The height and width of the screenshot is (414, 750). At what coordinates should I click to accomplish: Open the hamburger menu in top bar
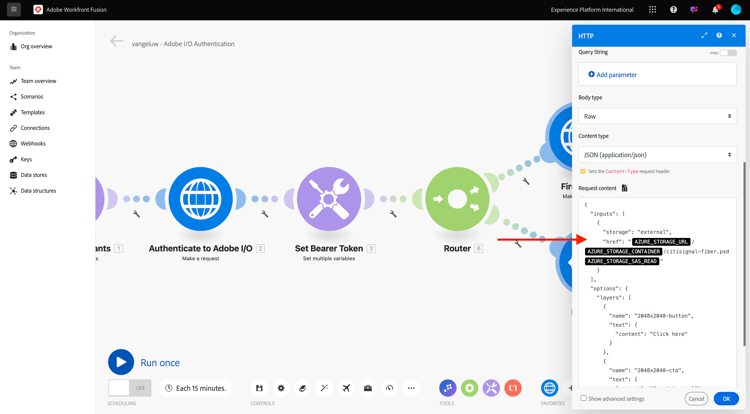pos(14,9)
